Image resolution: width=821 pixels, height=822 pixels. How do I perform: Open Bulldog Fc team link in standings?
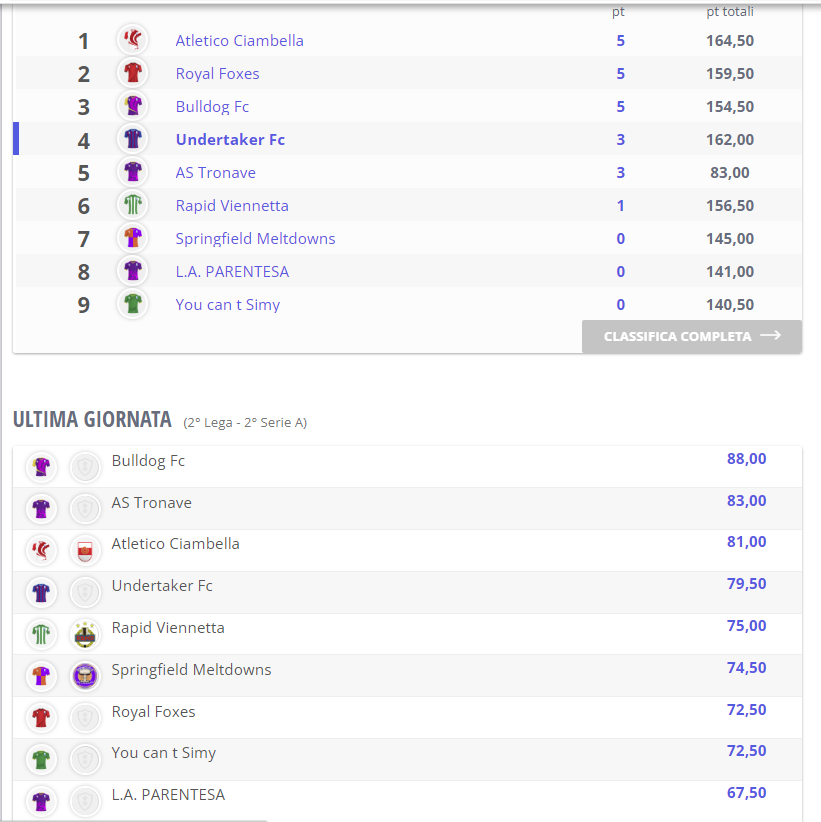tap(212, 106)
